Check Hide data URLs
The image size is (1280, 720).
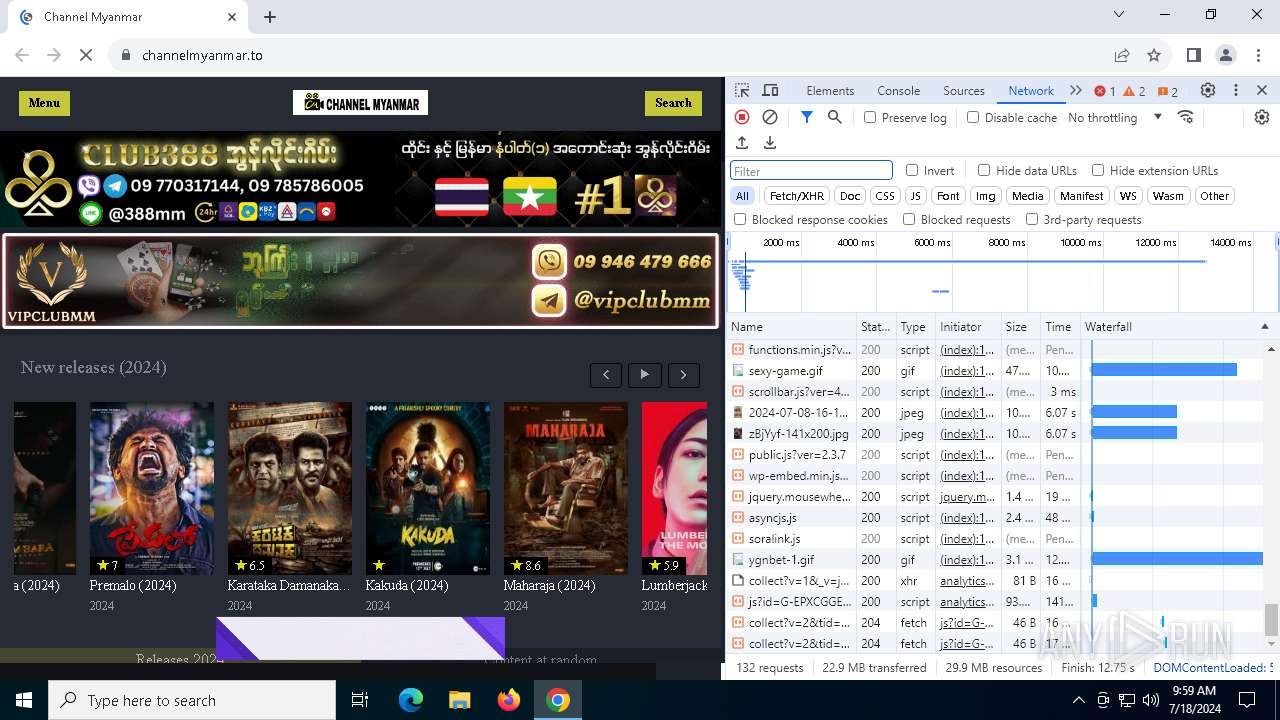click(984, 170)
